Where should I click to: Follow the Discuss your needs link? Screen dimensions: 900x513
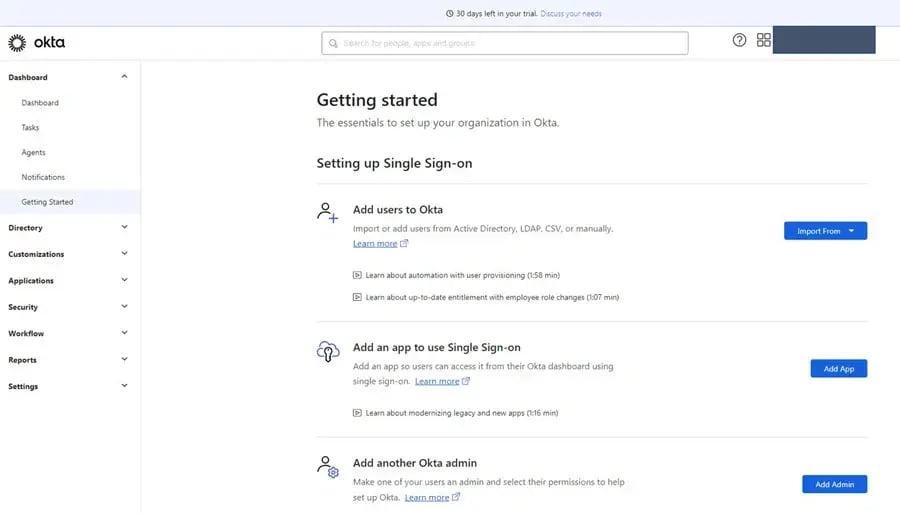click(x=571, y=14)
